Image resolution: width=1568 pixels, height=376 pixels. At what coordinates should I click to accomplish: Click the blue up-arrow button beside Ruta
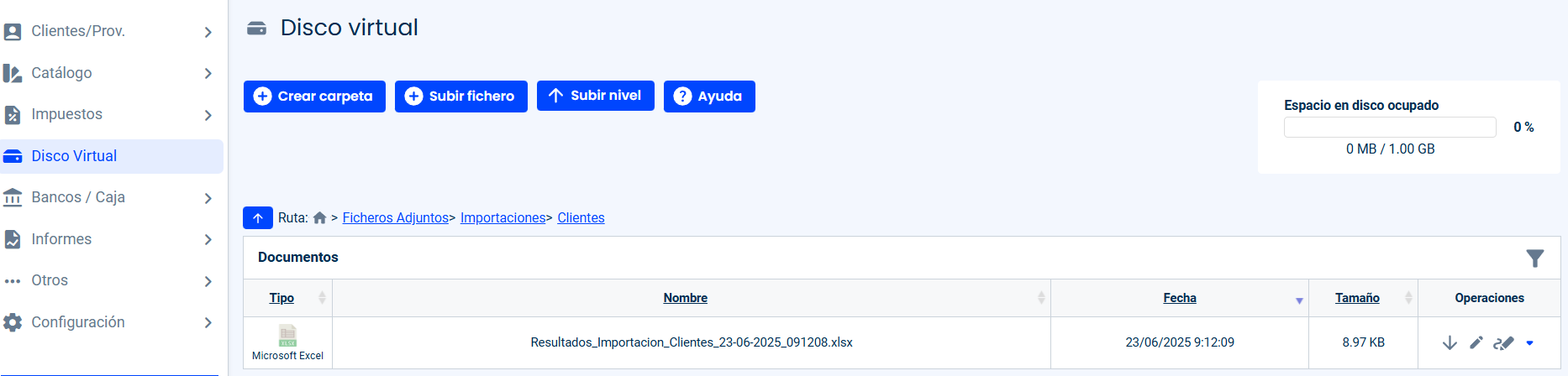[x=258, y=218]
